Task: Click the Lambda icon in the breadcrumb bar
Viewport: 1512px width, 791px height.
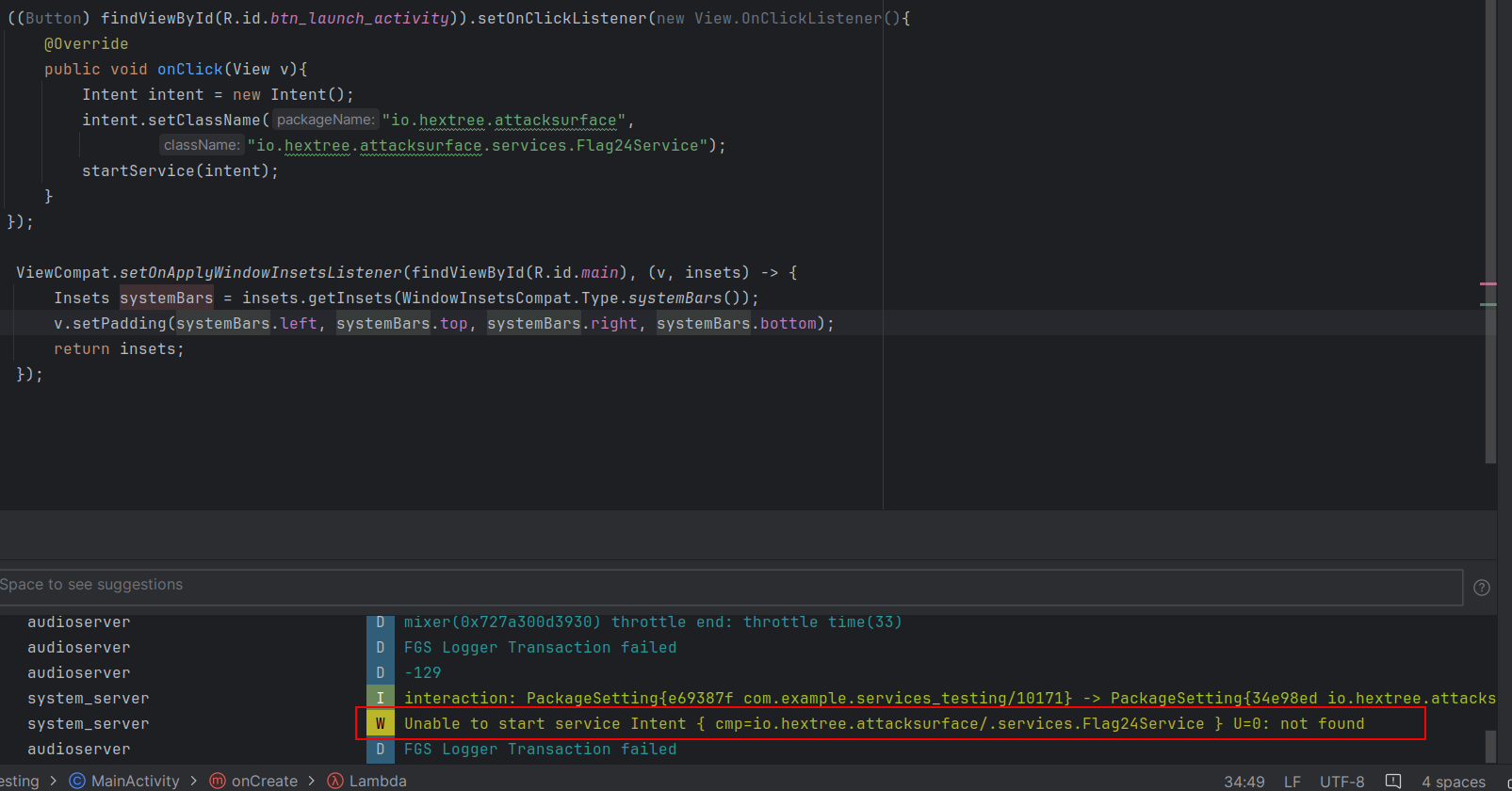Action: [335, 781]
